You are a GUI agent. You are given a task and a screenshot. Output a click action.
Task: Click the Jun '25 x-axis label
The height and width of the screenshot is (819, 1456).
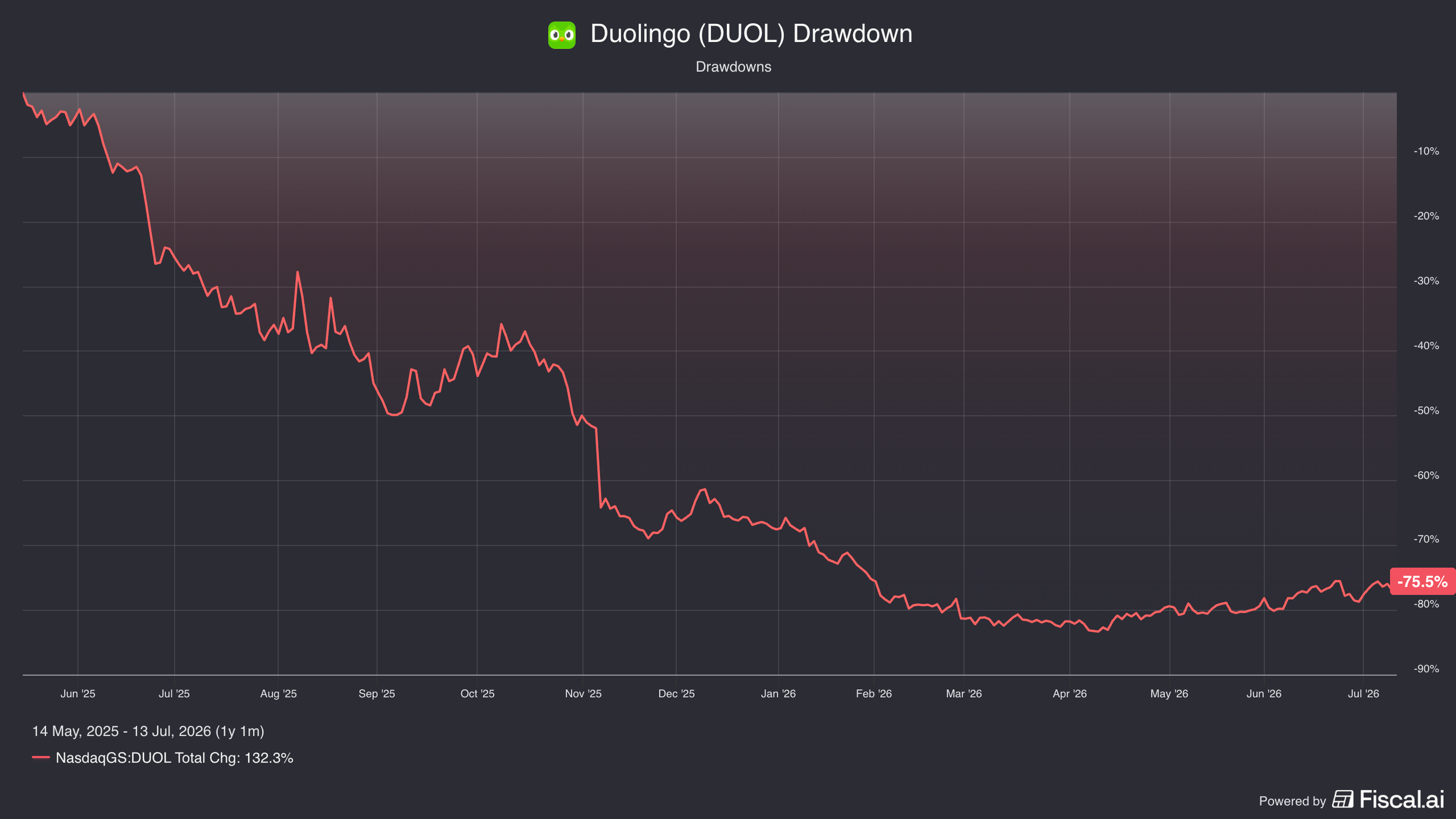(78, 694)
